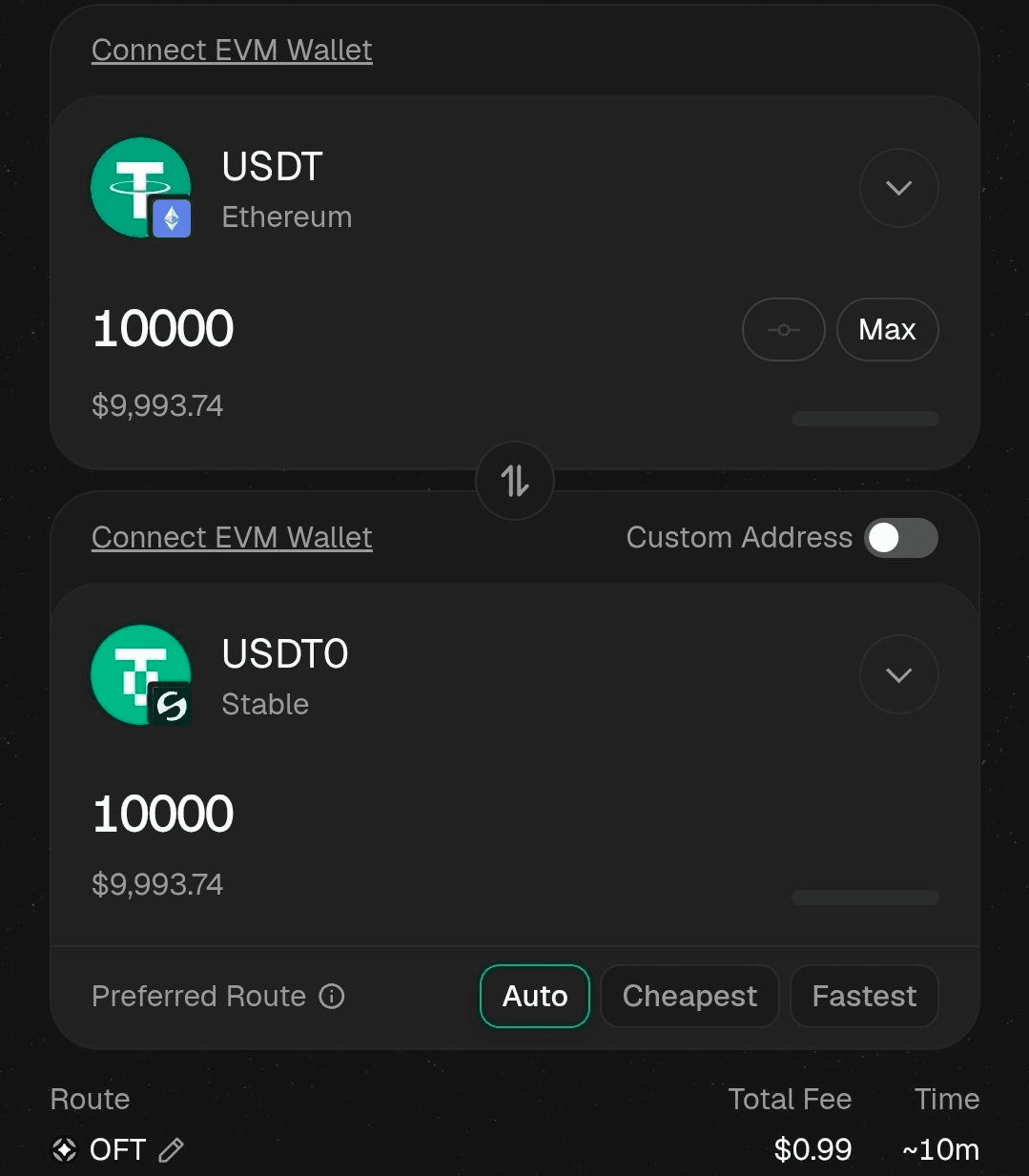Edit the OFT route with pencil icon
The height and width of the screenshot is (1176, 1029).
coord(171,1150)
